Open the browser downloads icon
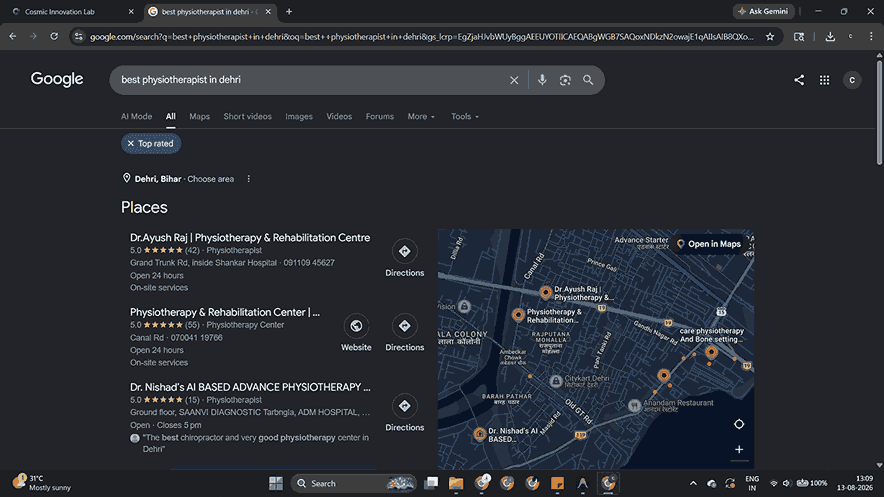The height and width of the screenshot is (497, 884). [830, 37]
